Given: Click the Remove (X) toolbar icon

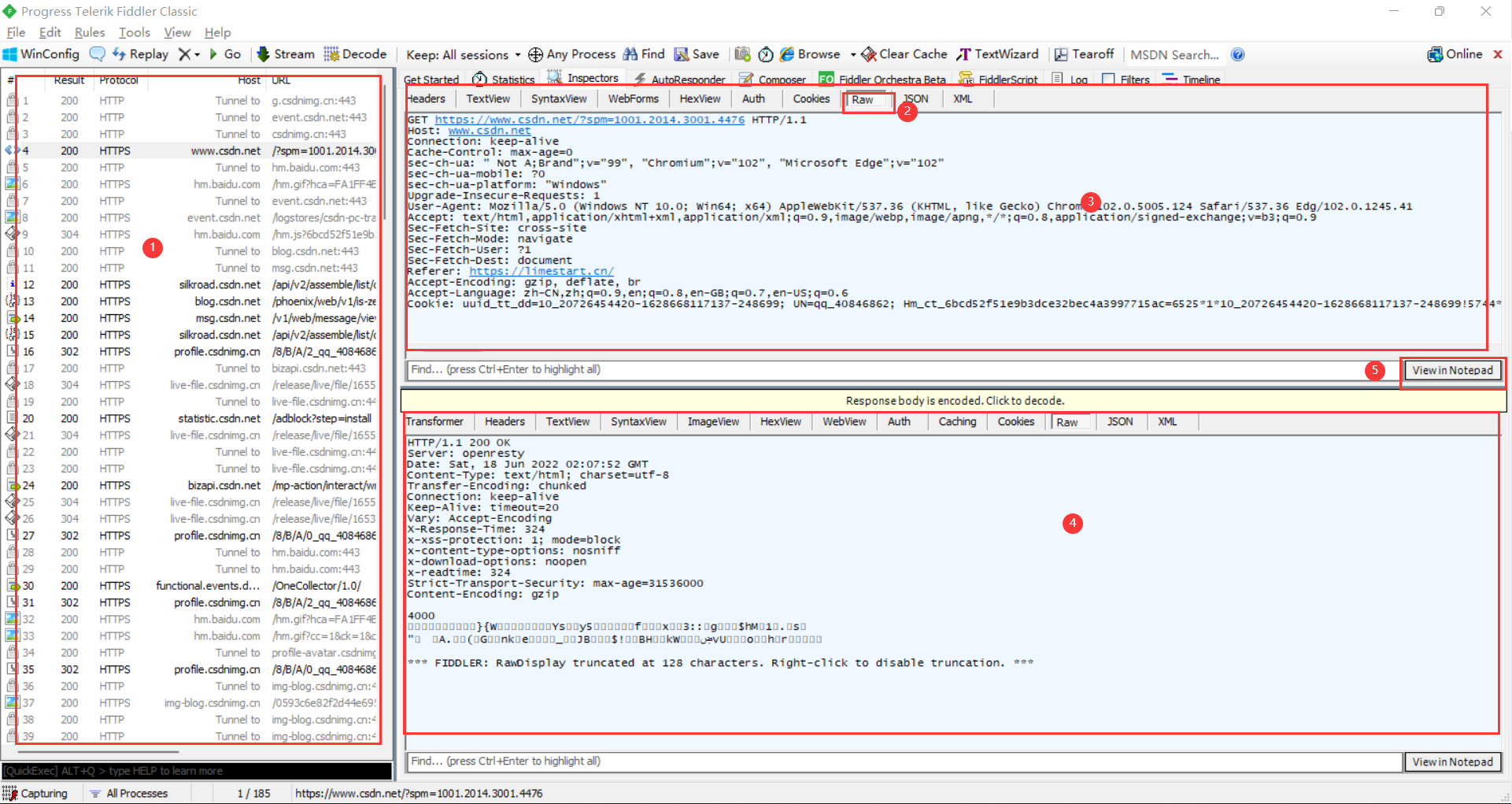Looking at the screenshot, I should click(x=184, y=54).
